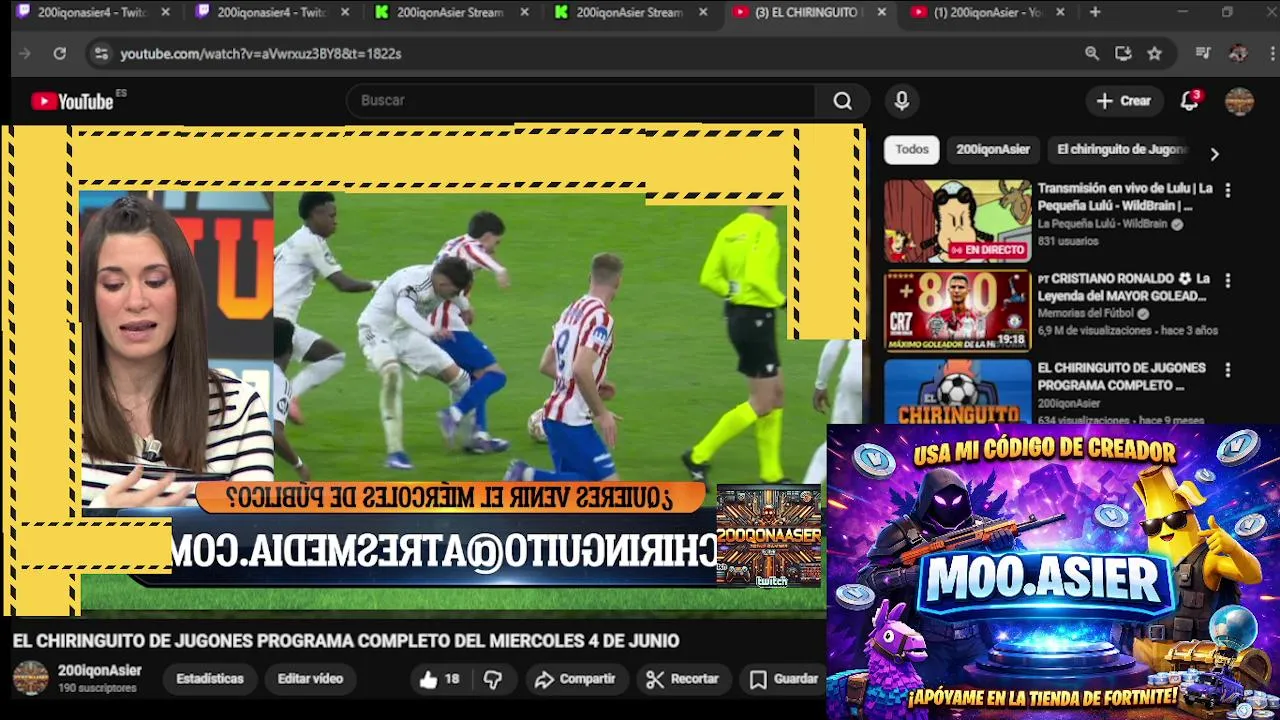Click the Estadísticas button
This screenshot has height=720, width=1280.
click(x=210, y=679)
